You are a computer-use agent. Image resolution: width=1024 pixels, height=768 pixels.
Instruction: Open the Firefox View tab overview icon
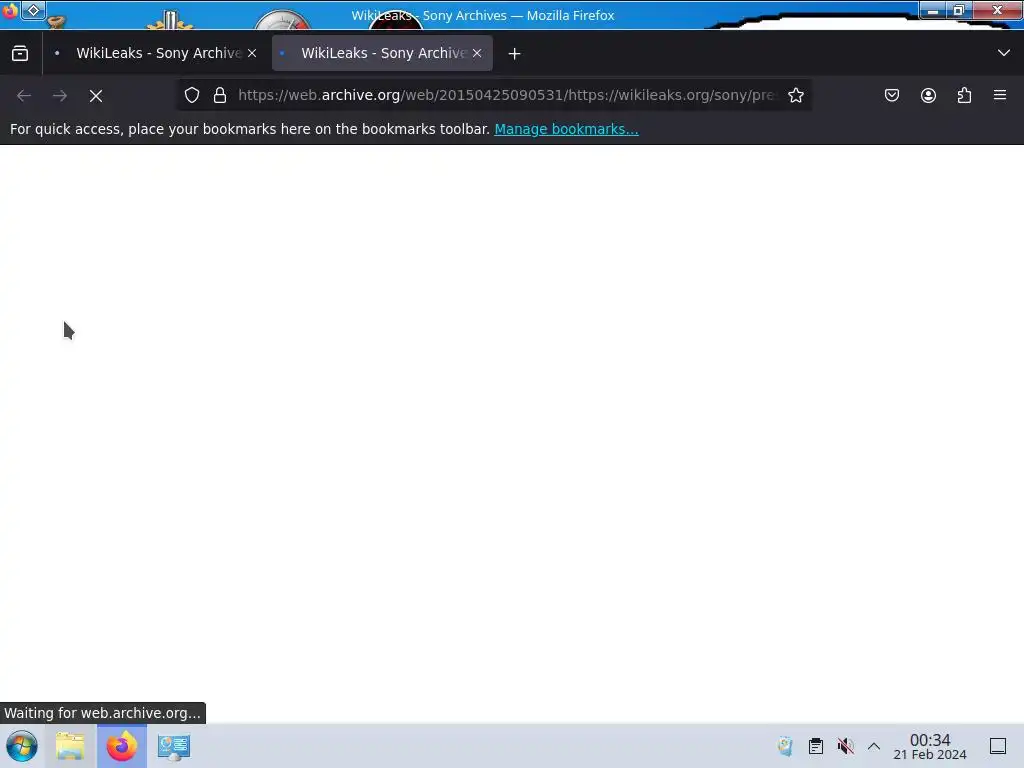pos(20,54)
